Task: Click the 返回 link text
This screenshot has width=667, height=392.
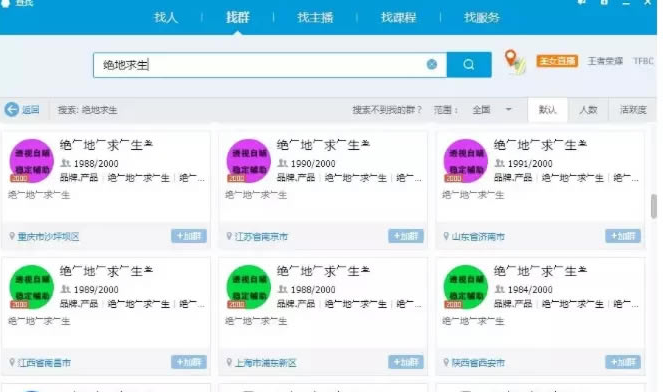Action: point(31,110)
